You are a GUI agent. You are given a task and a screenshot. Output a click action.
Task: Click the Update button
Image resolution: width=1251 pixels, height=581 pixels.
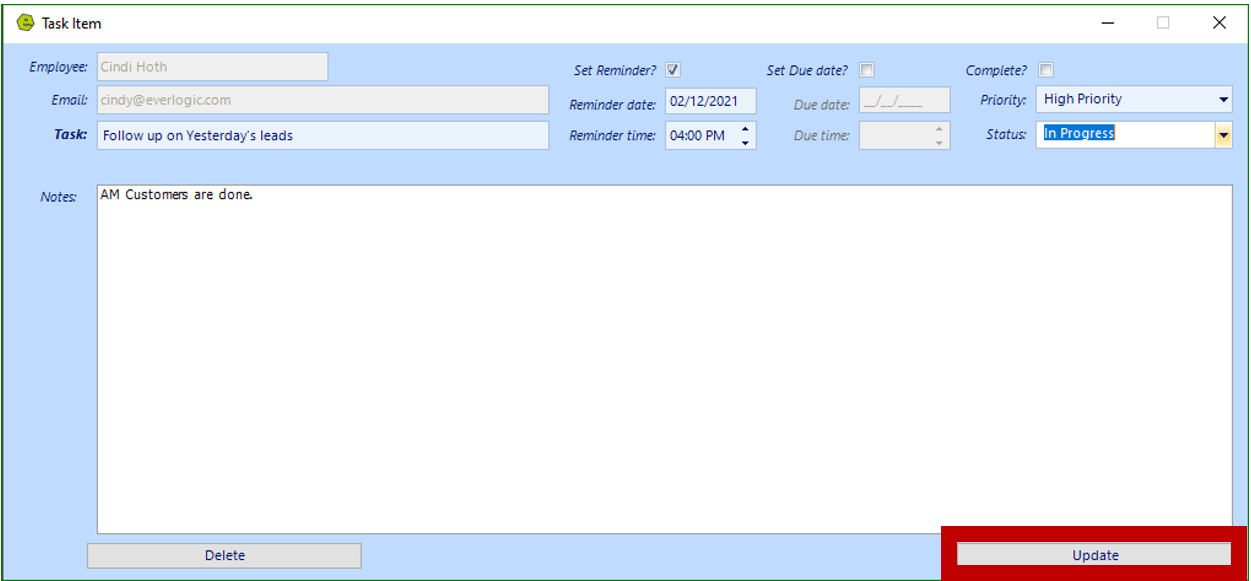click(1094, 555)
